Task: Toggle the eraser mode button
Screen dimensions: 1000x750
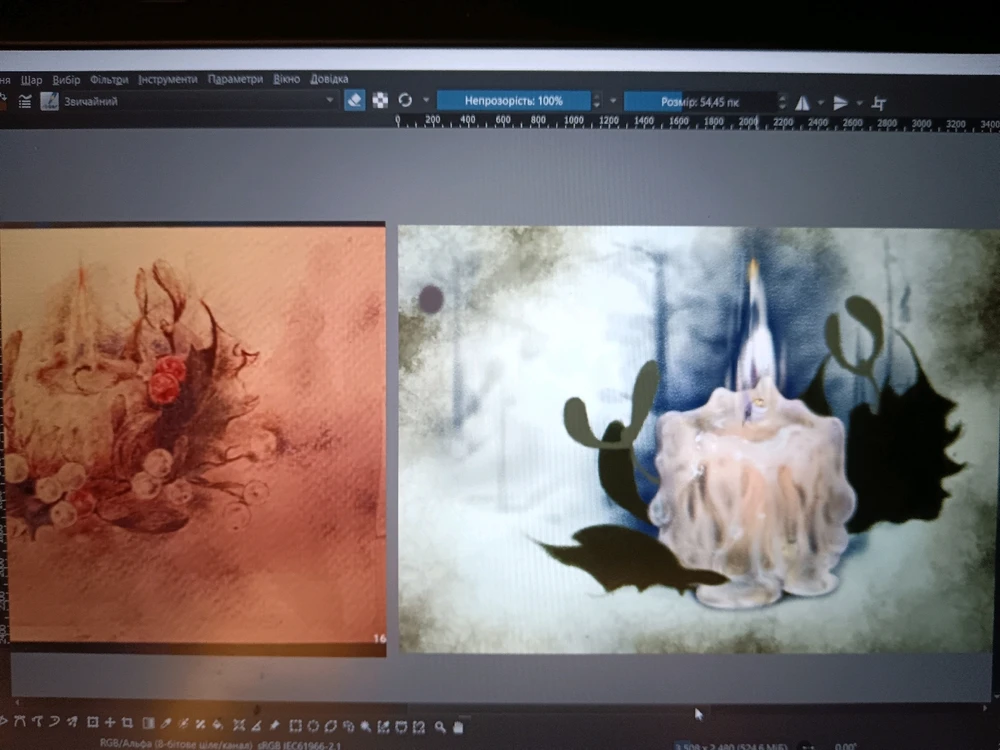Action: pos(355,101)
